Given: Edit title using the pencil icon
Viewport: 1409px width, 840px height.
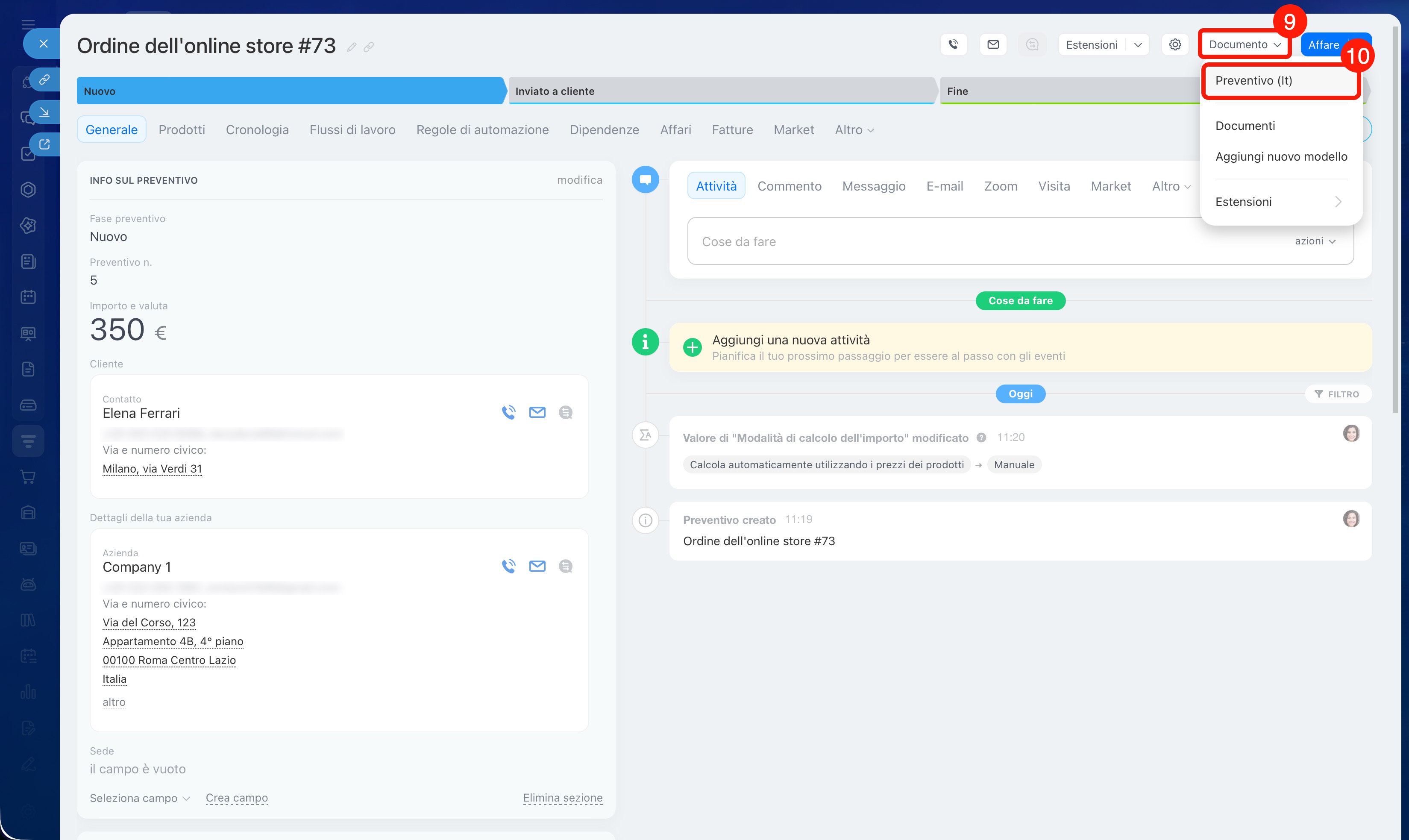Looking at the screenshot, I should tap(352, 47).
